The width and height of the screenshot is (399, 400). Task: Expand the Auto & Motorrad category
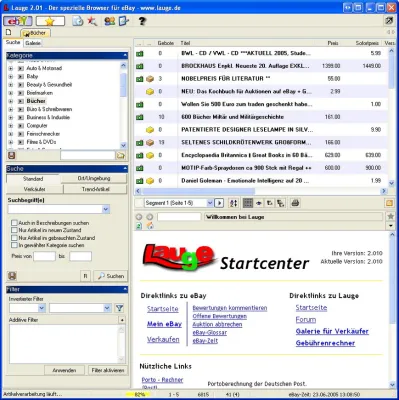pos(11,68)
